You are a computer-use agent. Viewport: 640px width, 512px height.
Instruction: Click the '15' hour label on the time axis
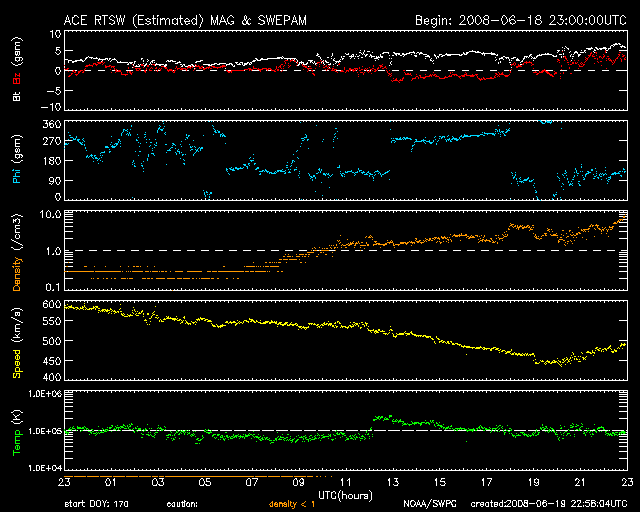[x=440, y=482]
